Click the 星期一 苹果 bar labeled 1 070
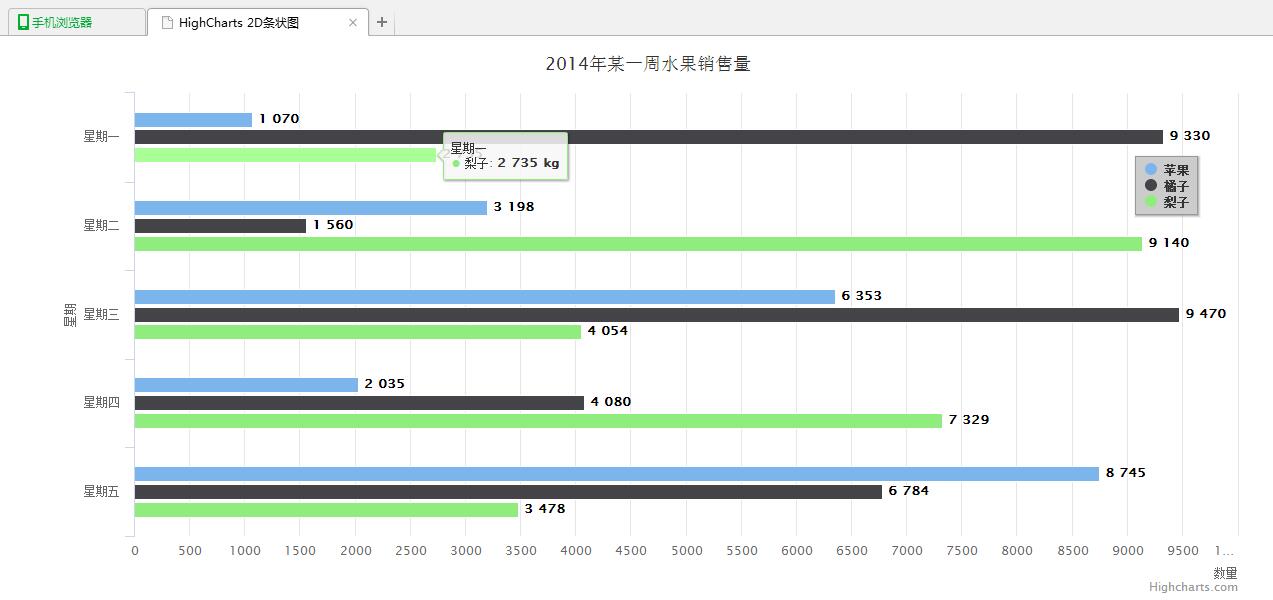This screenshot has width=1273, height=600. pos(193,120)
